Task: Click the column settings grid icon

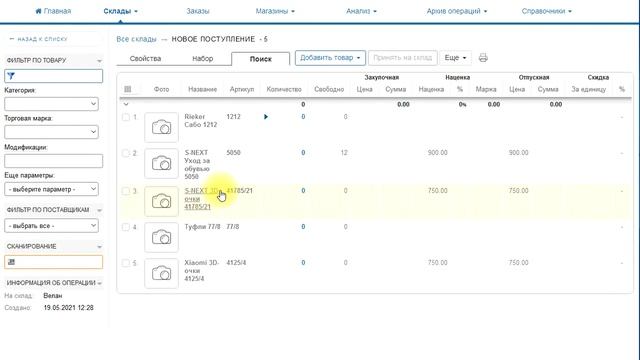Action: [127, 89]
